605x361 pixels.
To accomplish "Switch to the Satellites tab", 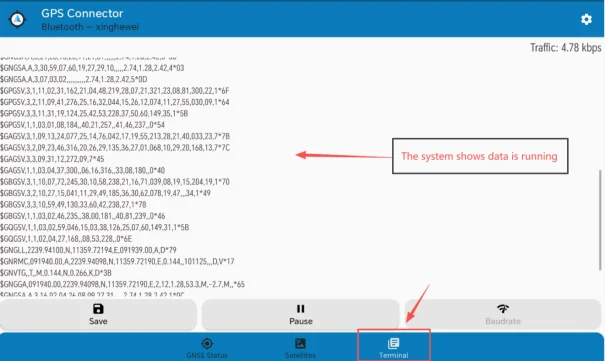I will (x=300, y=348).
